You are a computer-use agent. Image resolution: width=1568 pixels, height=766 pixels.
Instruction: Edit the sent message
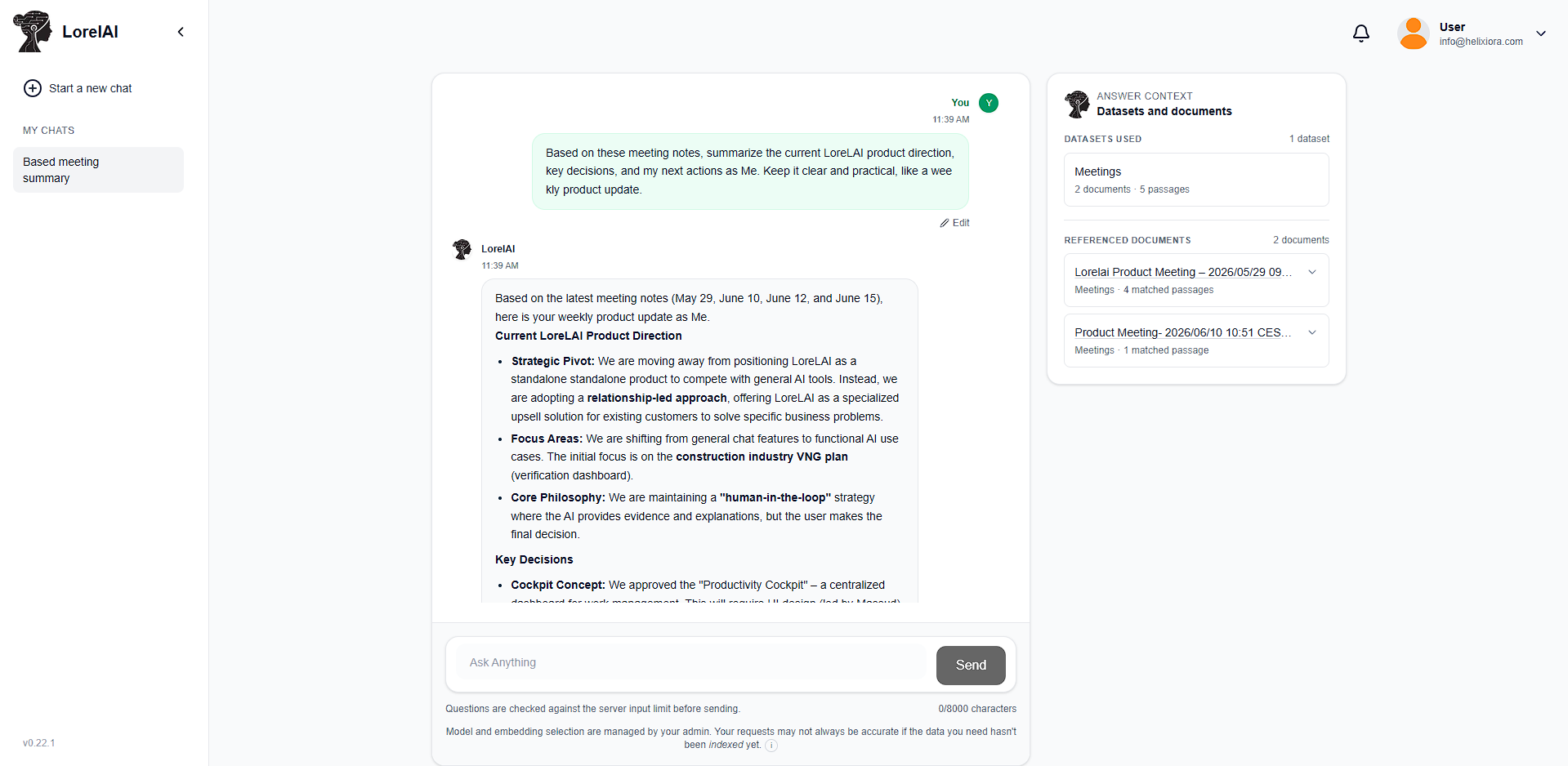[954, 223]
